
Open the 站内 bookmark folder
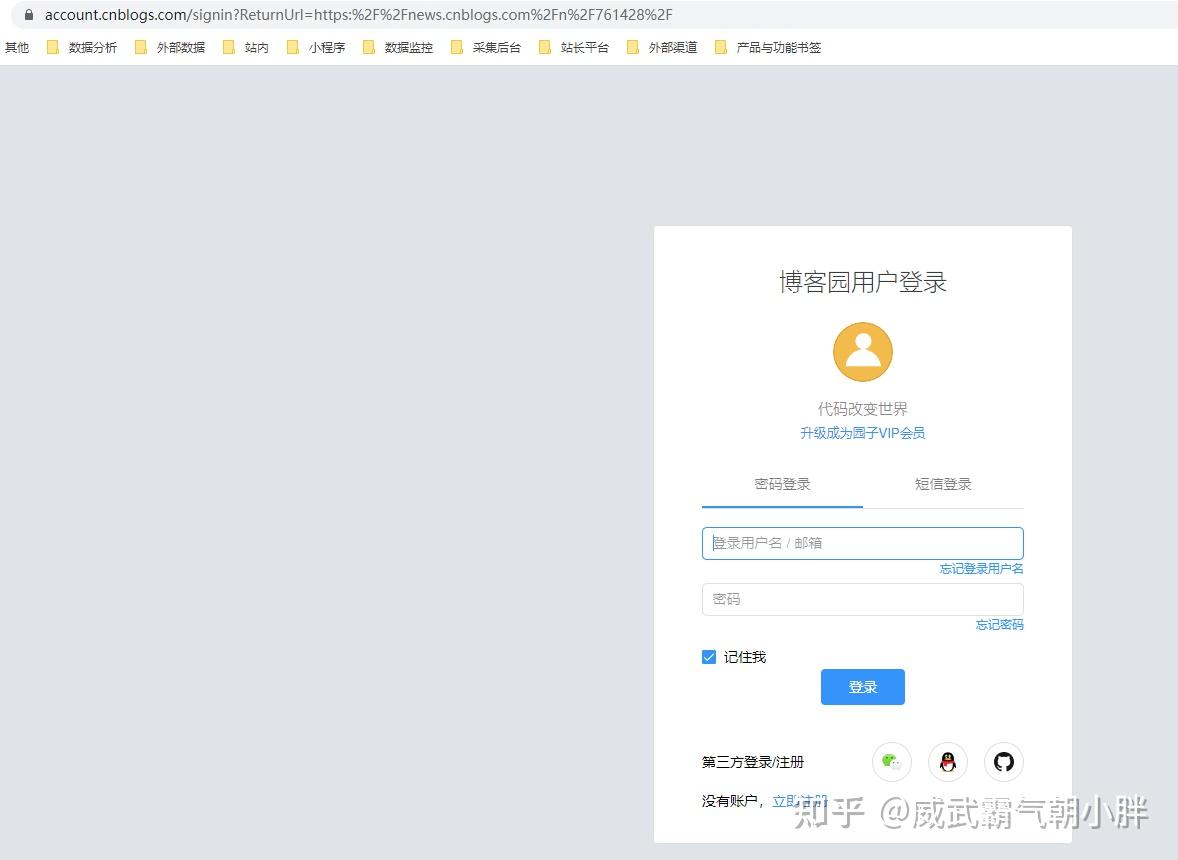coord(246,47)
